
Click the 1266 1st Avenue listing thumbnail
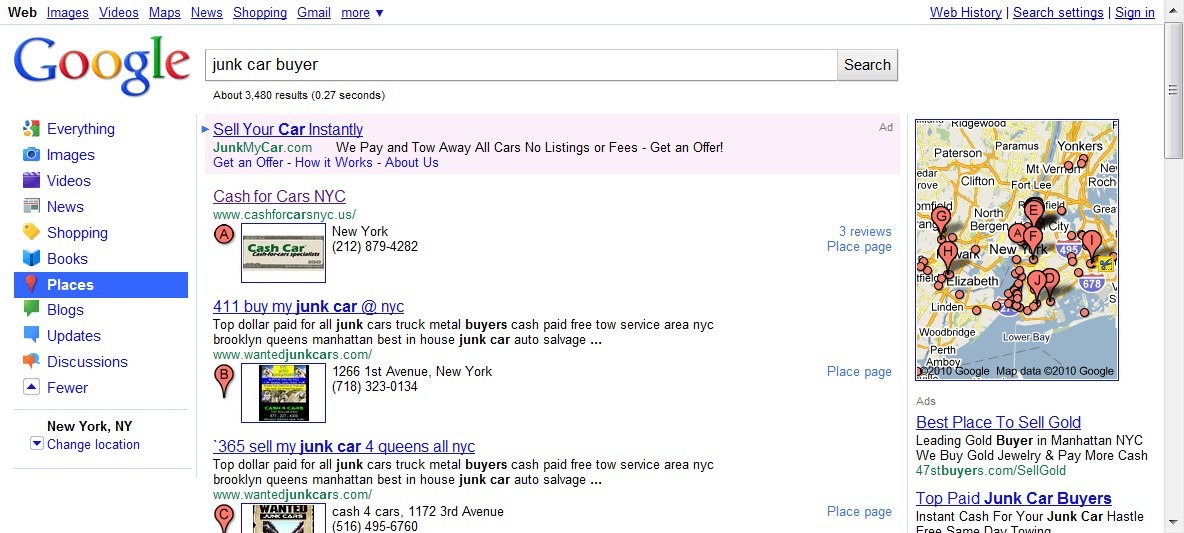(283, 393)
